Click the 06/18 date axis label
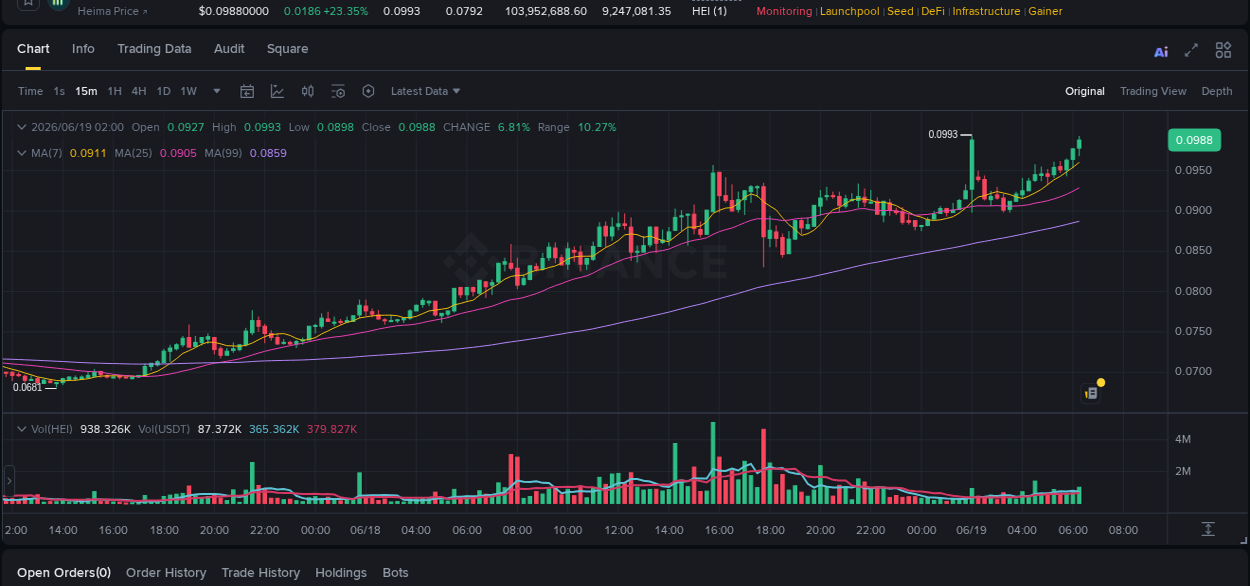The width and height of the screenshot is (1250, 586). 365,530
